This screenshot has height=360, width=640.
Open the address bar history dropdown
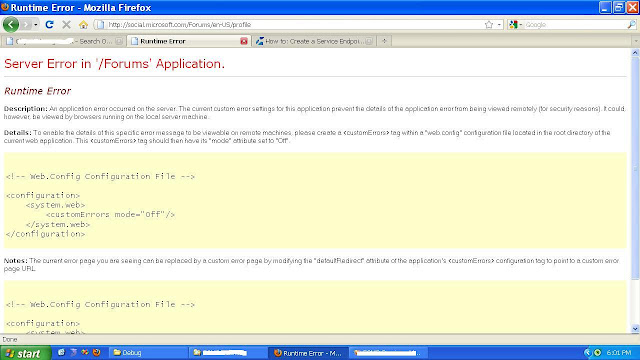pos(499,24)
